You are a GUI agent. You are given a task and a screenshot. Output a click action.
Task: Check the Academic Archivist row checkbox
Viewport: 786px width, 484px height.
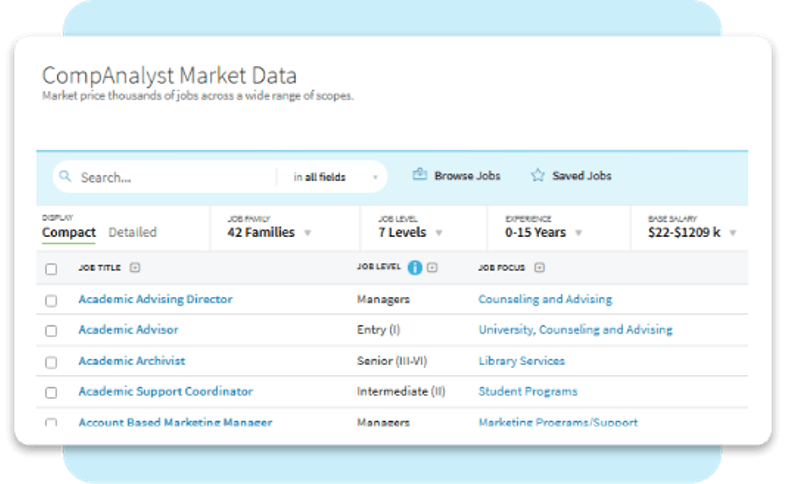51,362
